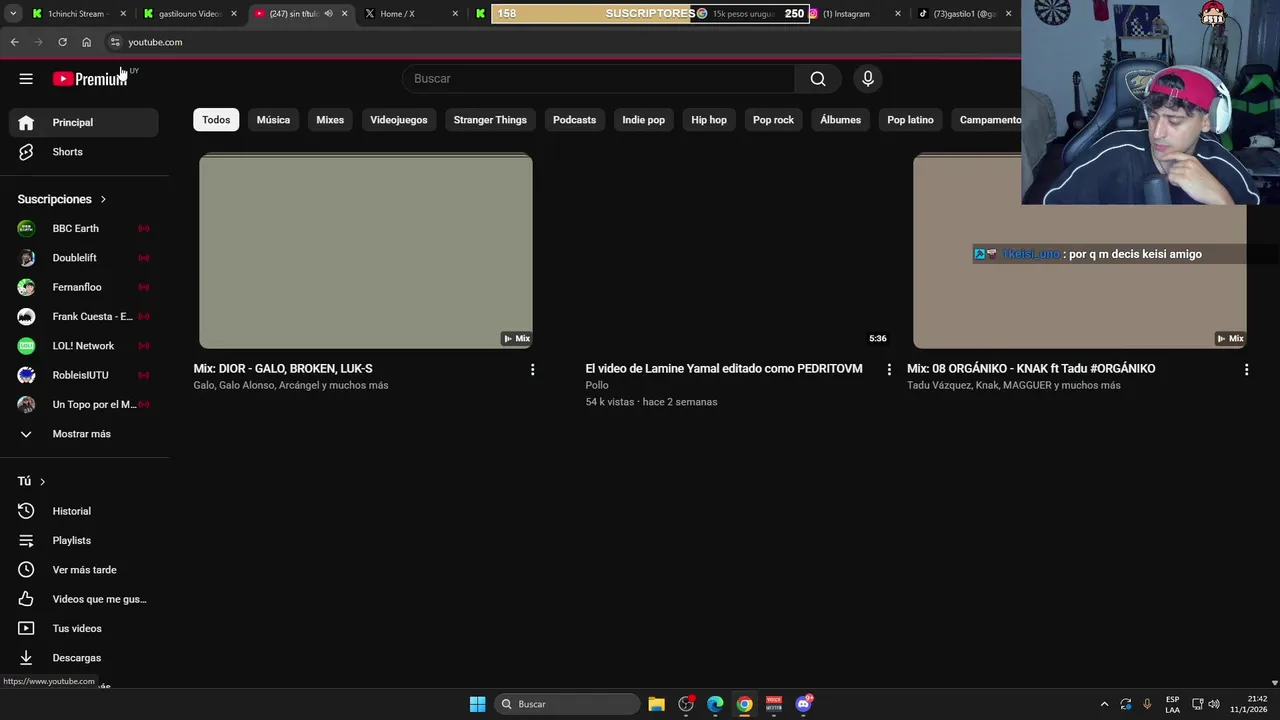Click the YouTube Premium logo
Viewport: 1280px width, 720px height.
tap(90, 79)
